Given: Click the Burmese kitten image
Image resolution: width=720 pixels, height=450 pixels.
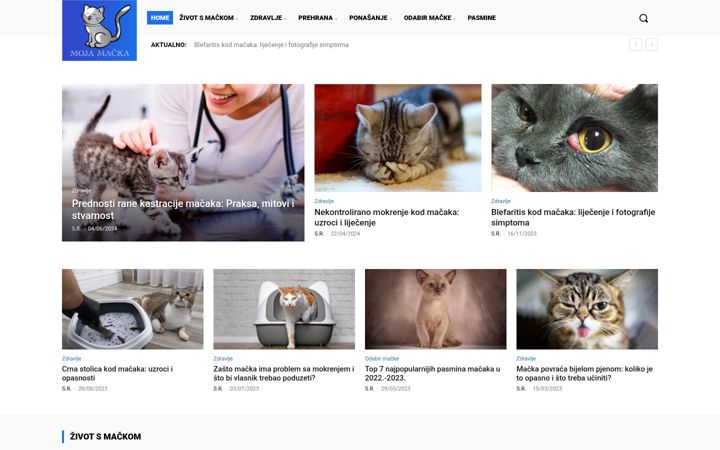Looking at the screenshot, I should (435, 309).
